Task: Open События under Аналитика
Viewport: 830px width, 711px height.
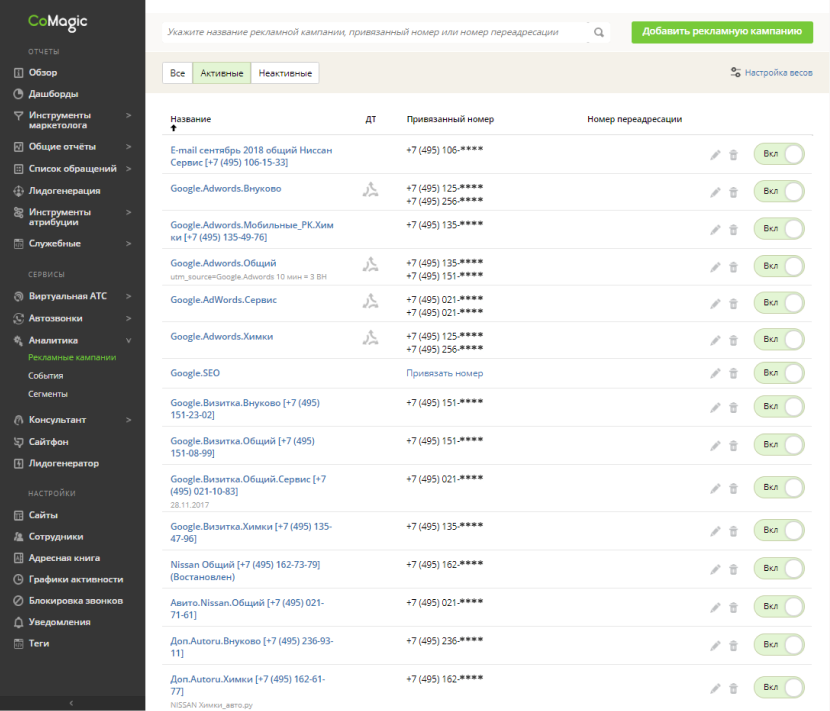Action: pos(46,376)
